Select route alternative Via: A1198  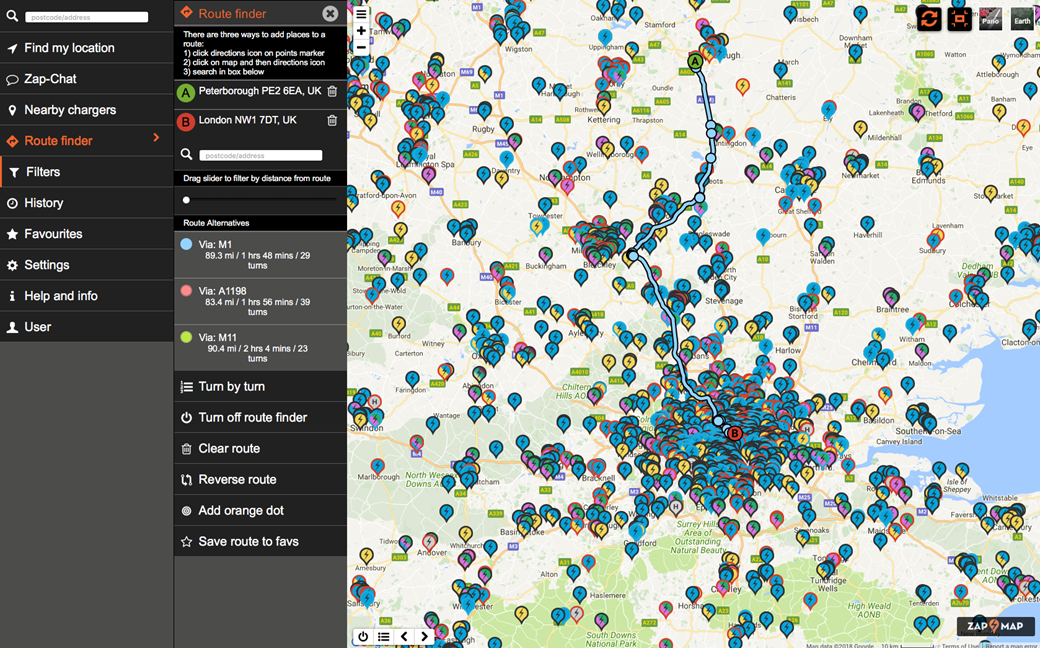[x=260, y=301]
